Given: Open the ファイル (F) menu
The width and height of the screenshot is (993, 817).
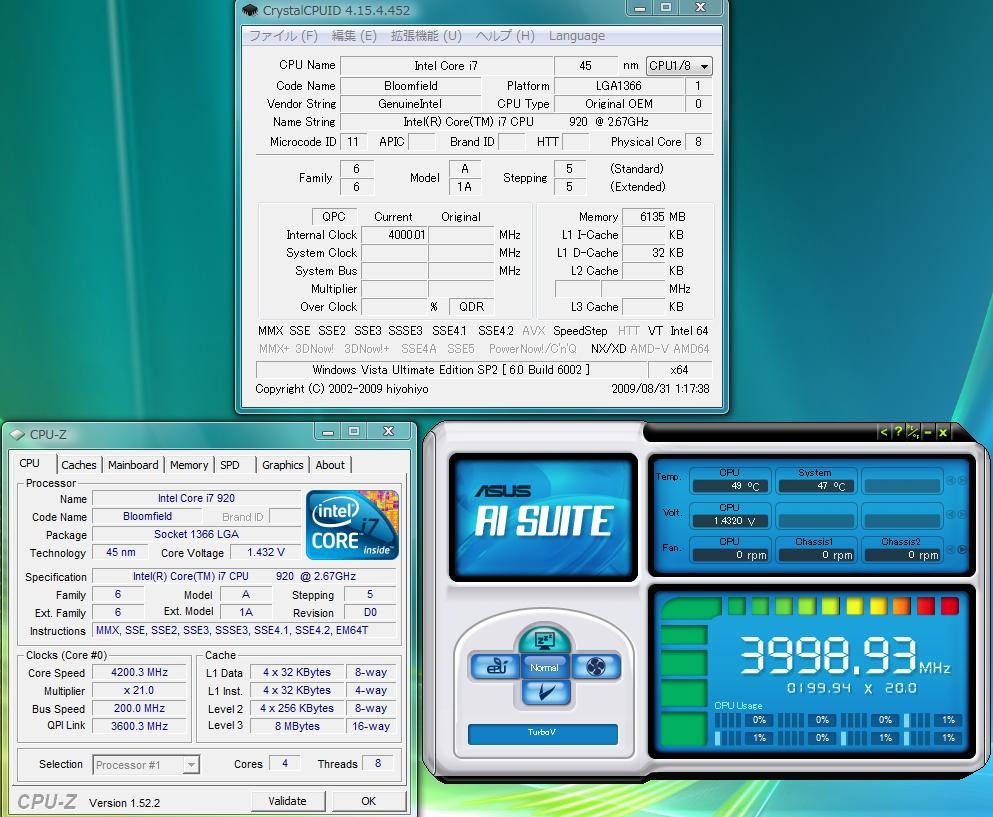Looking at the screenshot, I should (x=283, y=36).
